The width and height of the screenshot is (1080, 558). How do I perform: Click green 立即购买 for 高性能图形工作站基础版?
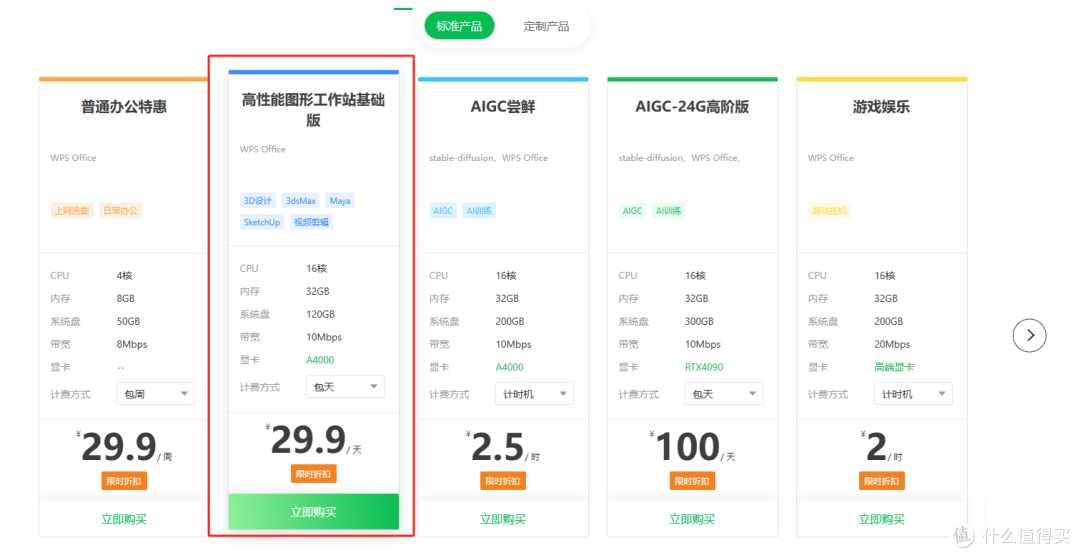[313, 512]
